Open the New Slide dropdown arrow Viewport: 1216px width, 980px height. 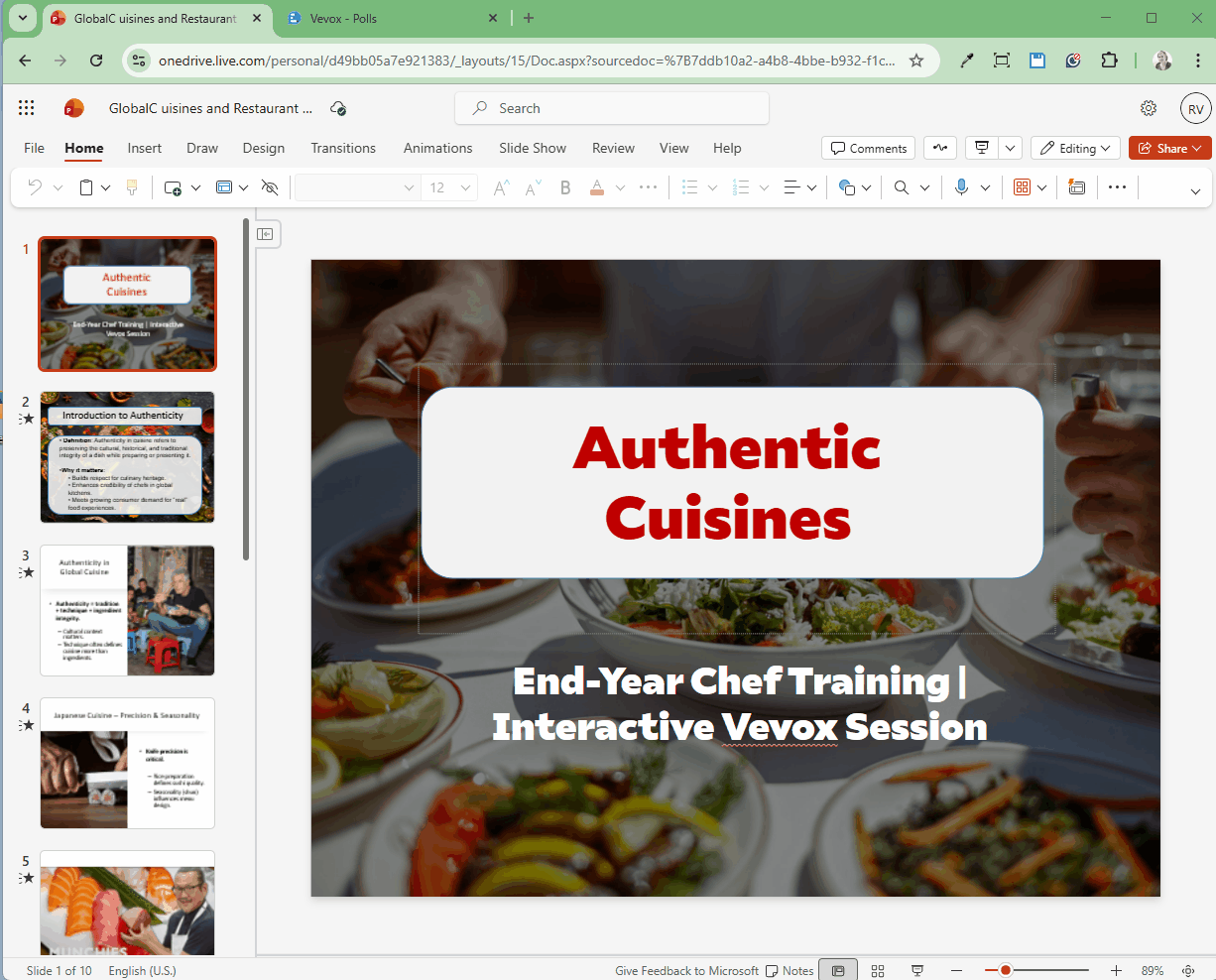195,186
